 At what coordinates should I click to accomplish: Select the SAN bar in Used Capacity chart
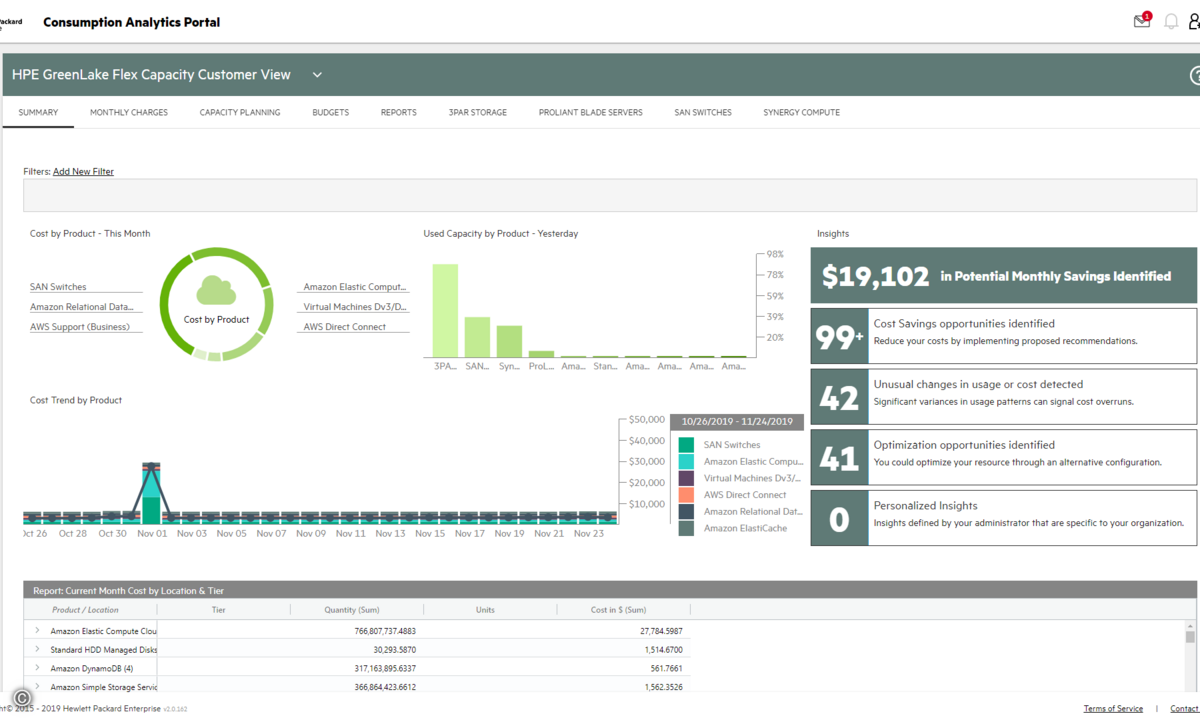(477, 337)
